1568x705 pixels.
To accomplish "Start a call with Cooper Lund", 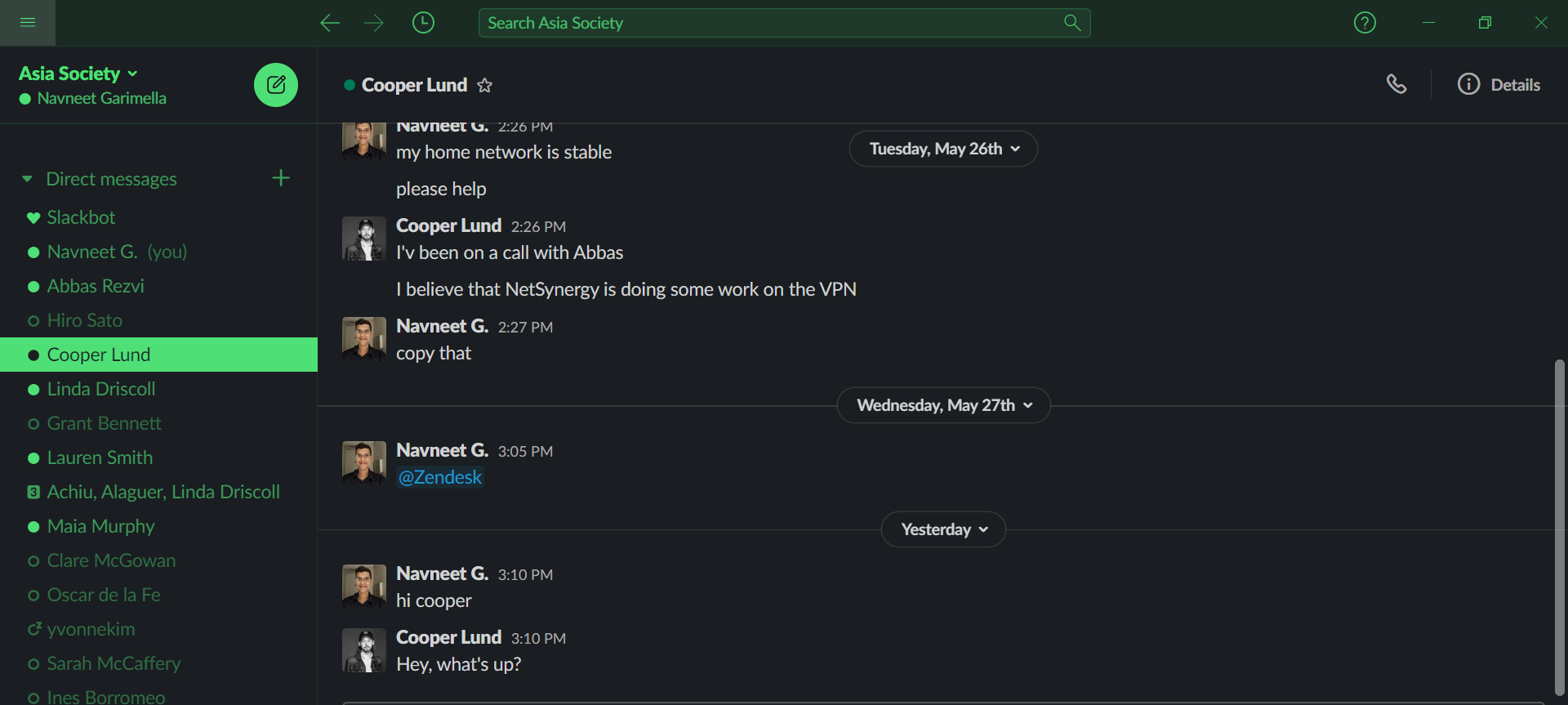I will [1396, 84].
